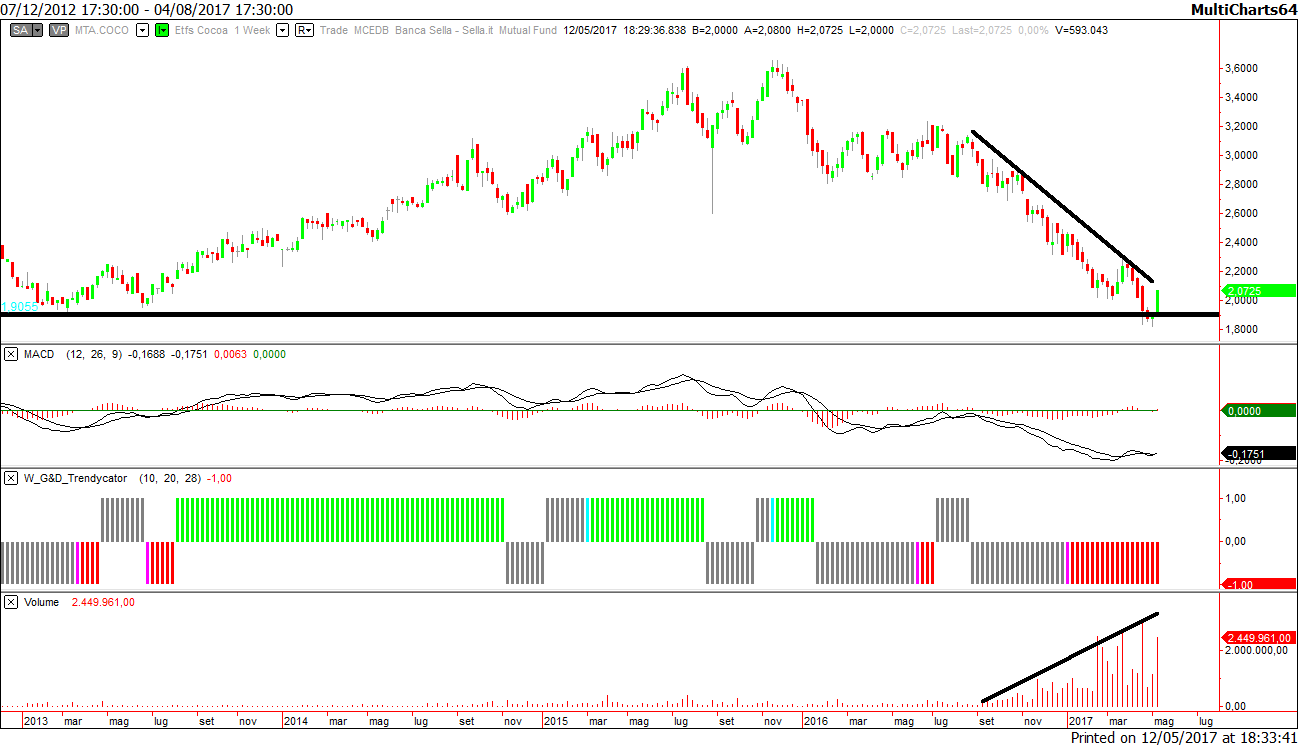1298x746 pixels.
Task: Click the A=2,0800 ask value
Action: coord(768,30)
